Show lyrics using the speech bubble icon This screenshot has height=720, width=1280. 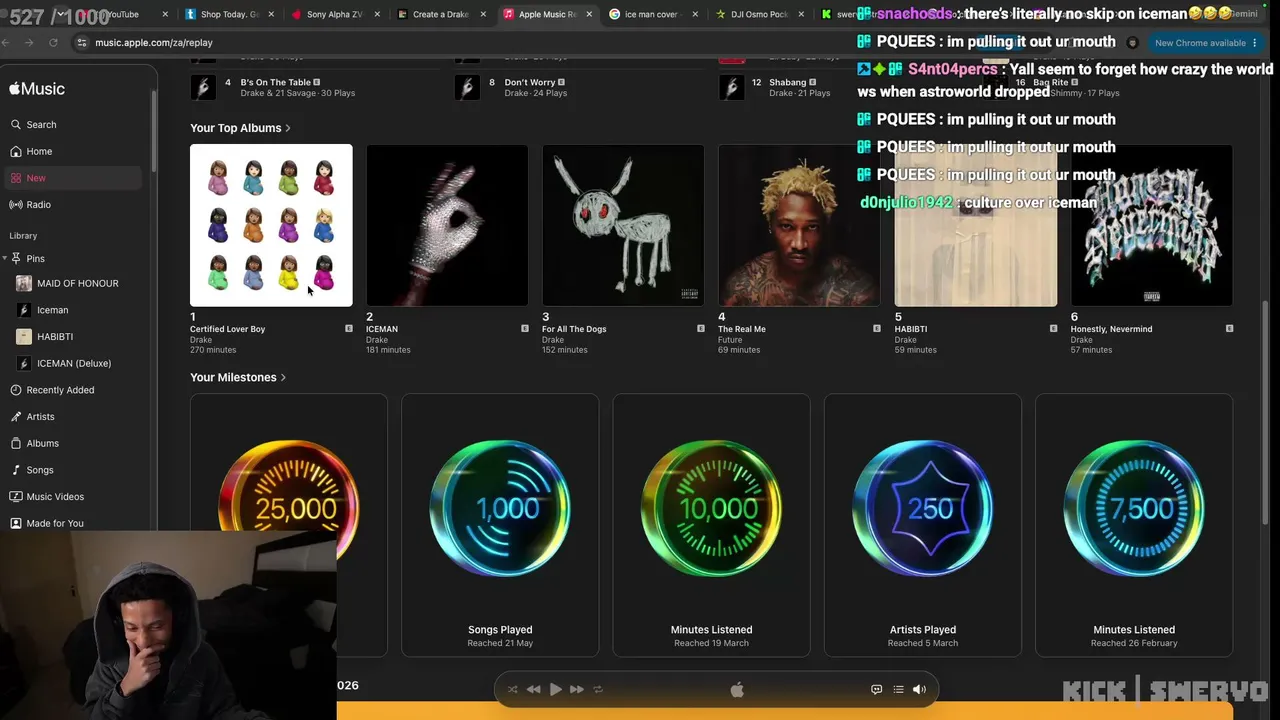pos(877,689)
